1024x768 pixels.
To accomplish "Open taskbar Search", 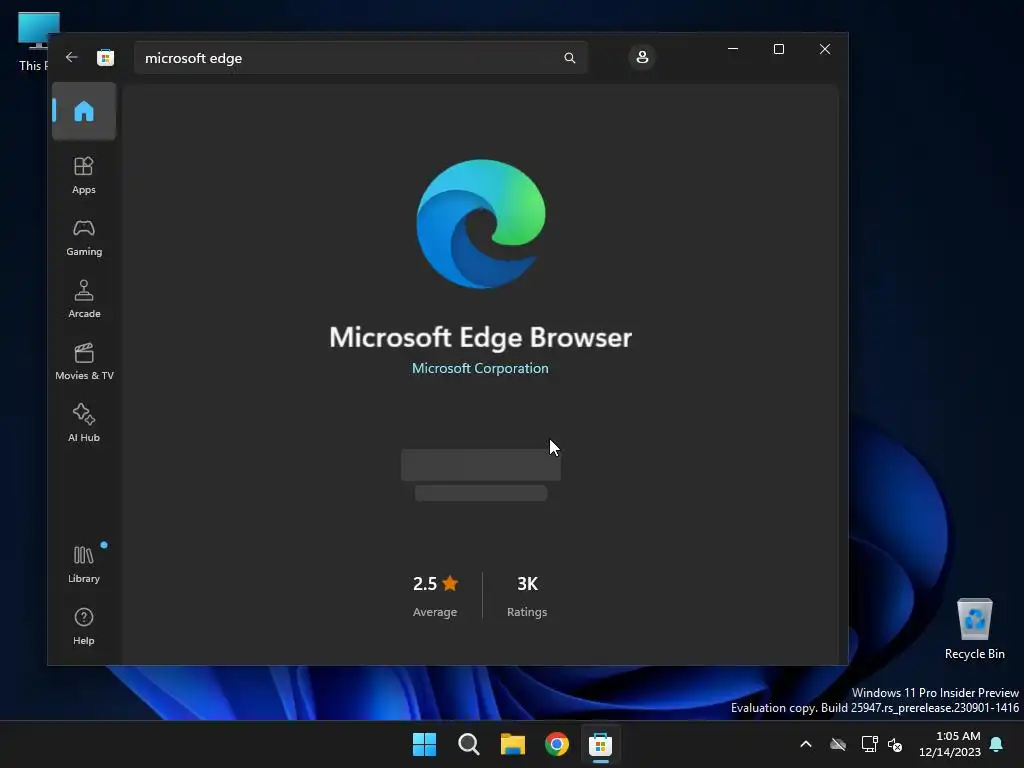I will pos(469,744).
